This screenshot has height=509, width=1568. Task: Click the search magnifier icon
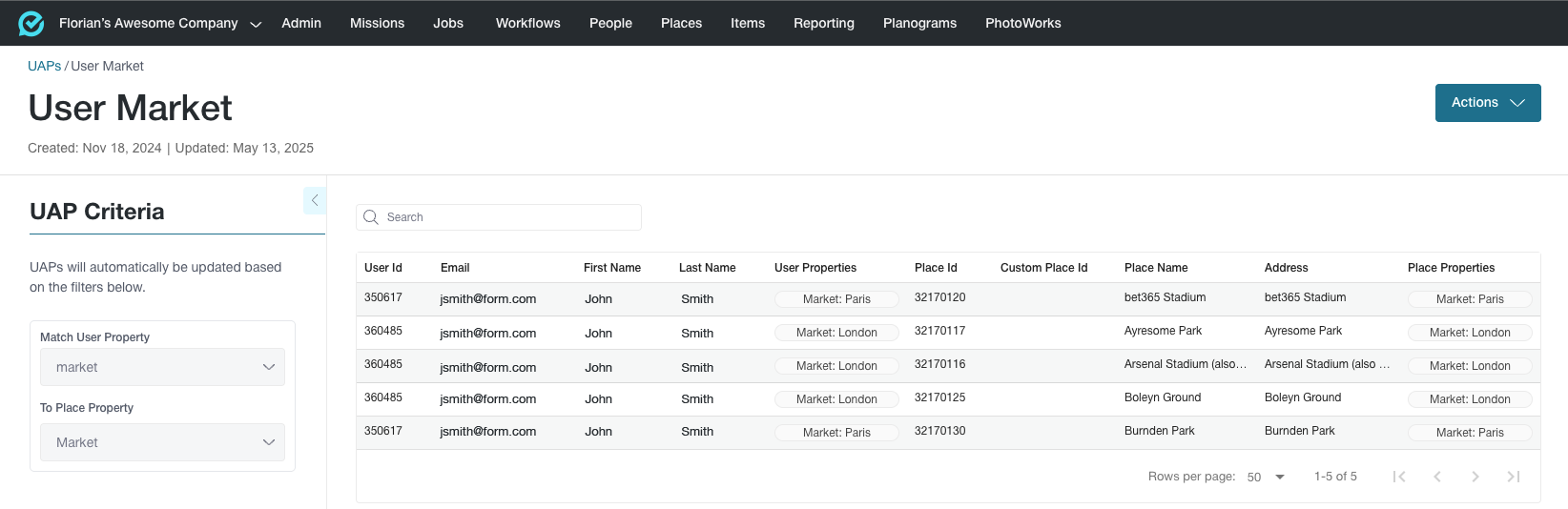pos(371,217)
